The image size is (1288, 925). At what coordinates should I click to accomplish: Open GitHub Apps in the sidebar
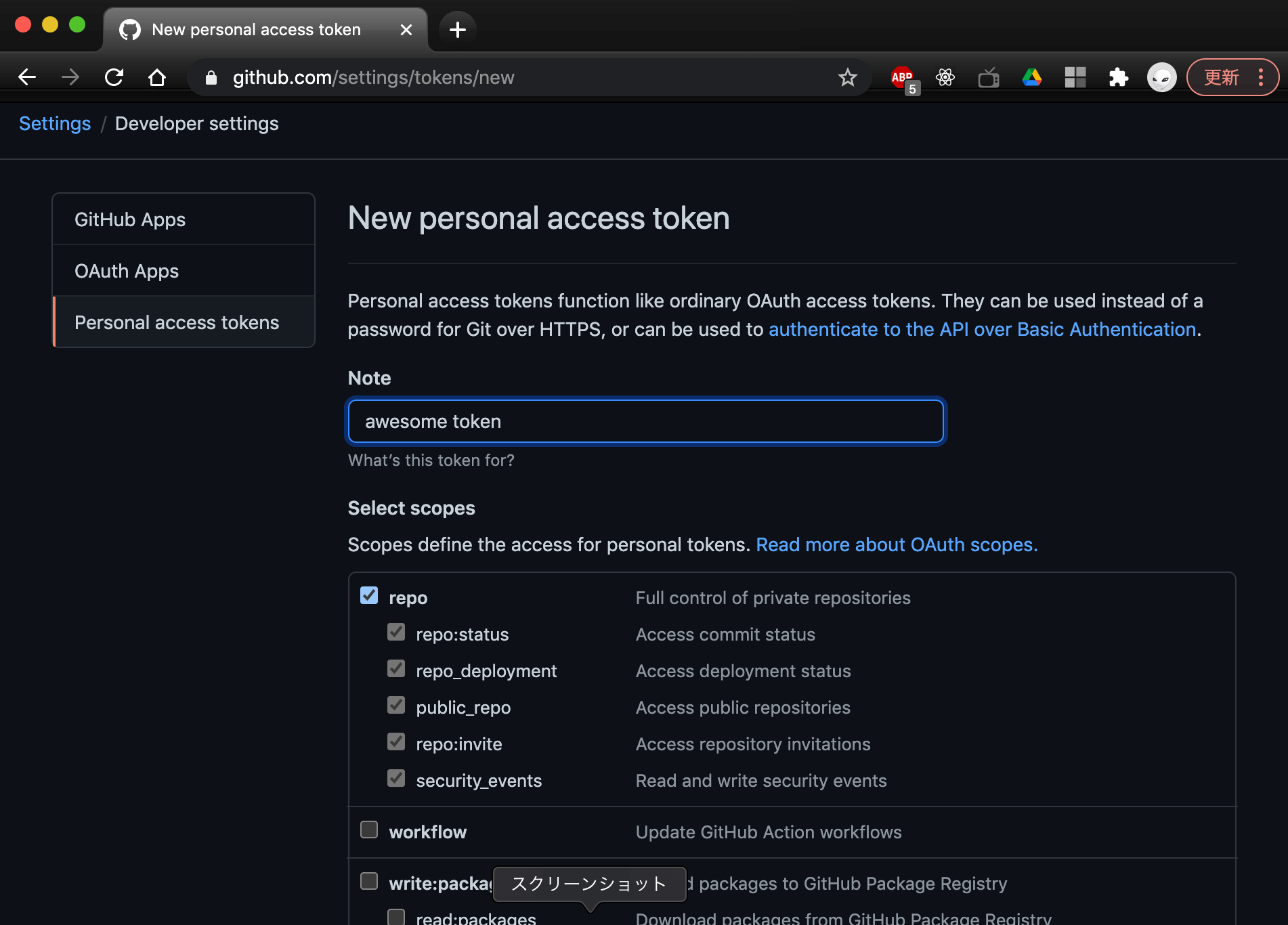(x=184, y=219)
